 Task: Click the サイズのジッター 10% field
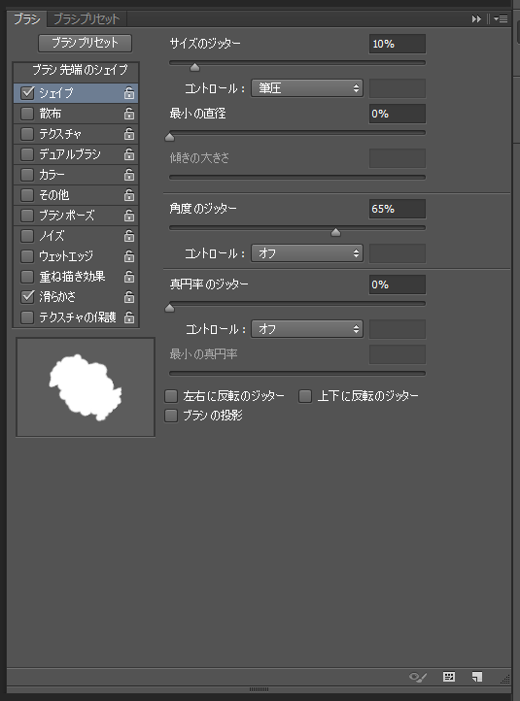pos(397,44)
